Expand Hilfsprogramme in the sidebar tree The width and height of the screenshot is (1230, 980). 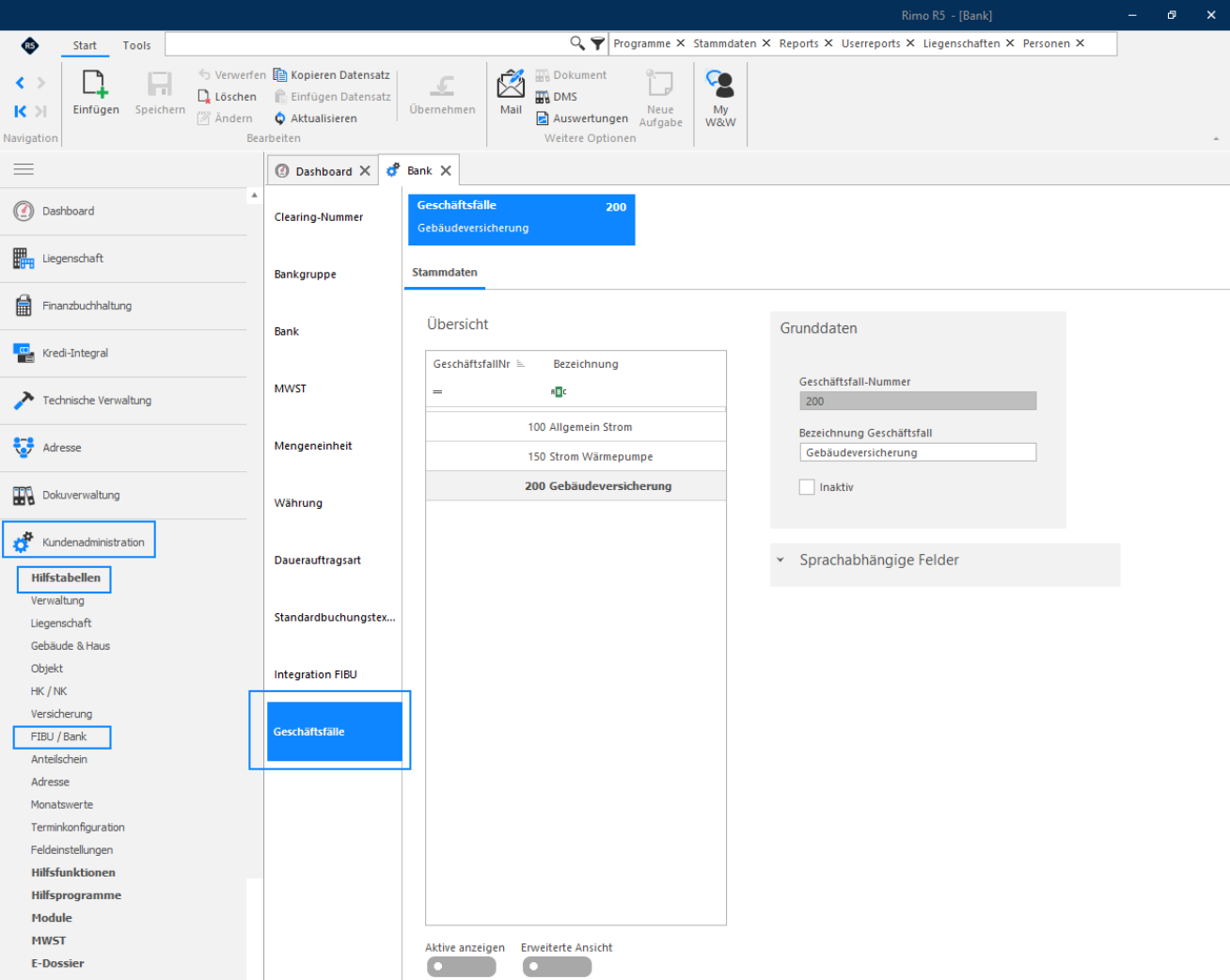[76, 895]
